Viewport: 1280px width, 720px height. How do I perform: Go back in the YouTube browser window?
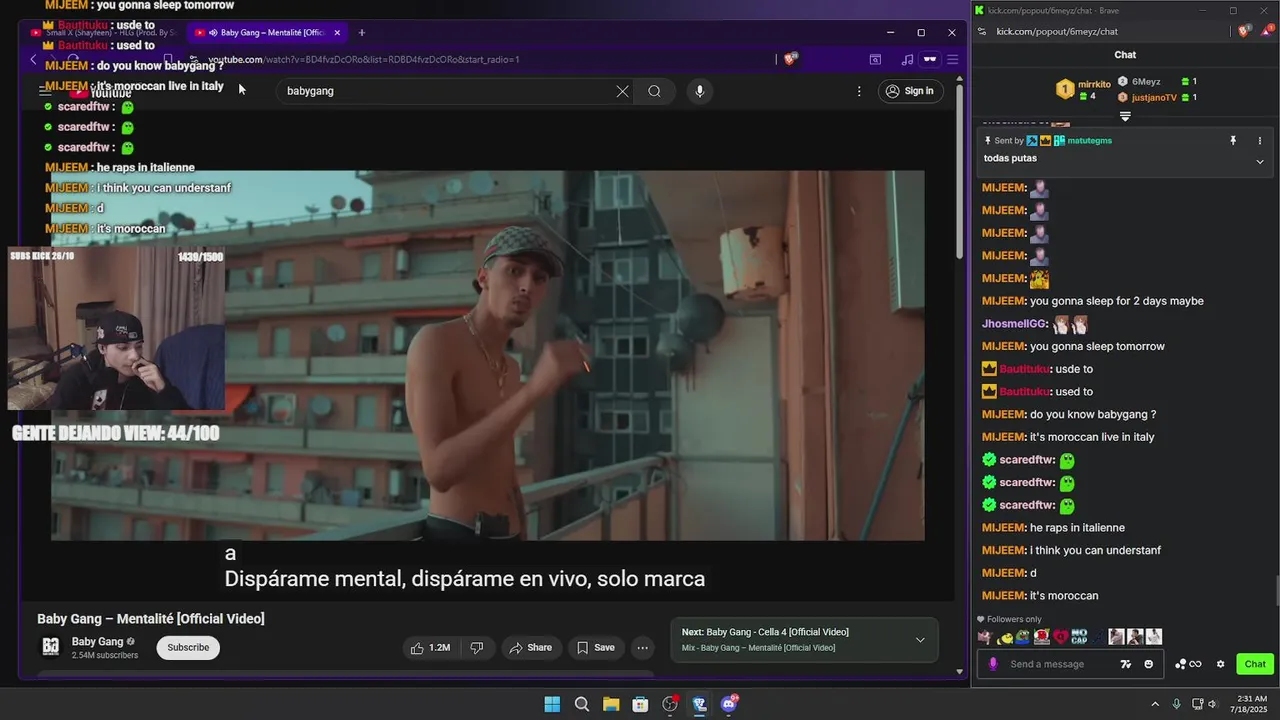point(33,59)
